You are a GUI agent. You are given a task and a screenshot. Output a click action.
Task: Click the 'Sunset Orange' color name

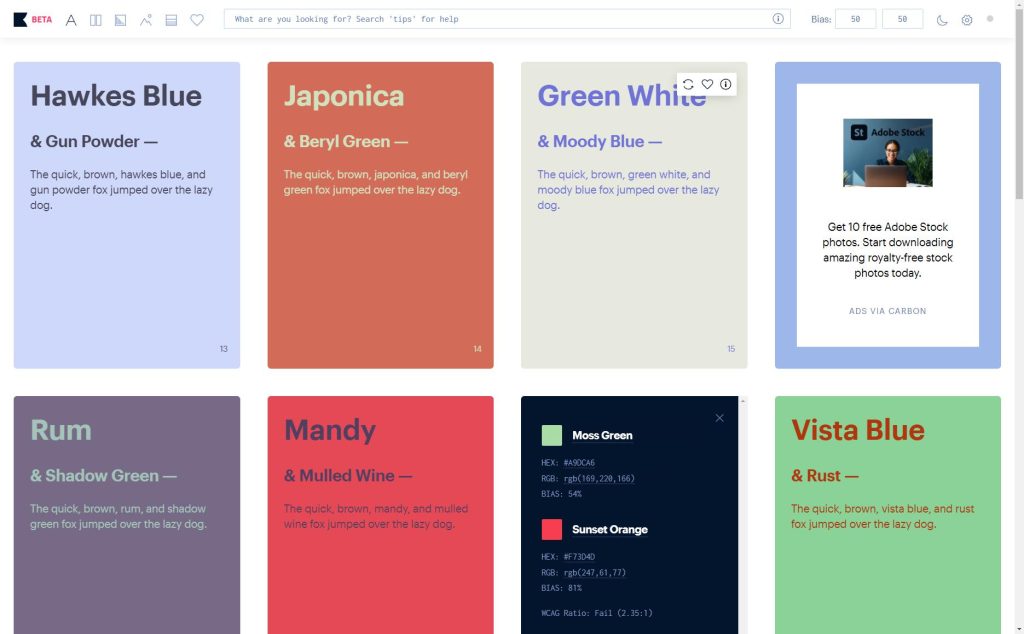610,530
